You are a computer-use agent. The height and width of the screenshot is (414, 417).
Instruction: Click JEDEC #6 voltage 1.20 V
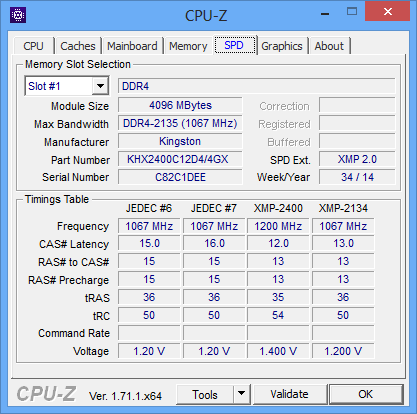click(149, 351)
